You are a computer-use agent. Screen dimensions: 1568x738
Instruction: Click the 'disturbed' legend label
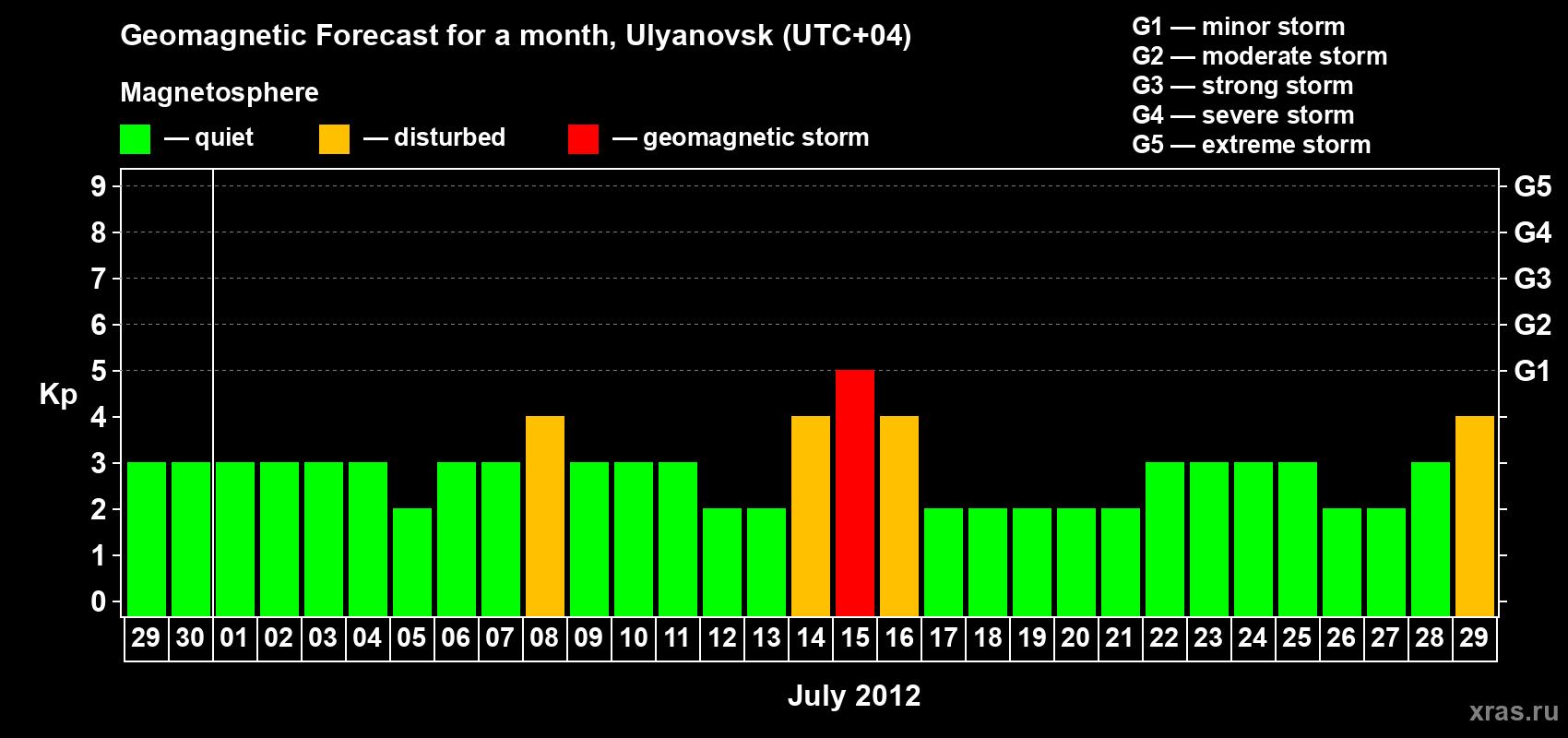click(449, 137)
